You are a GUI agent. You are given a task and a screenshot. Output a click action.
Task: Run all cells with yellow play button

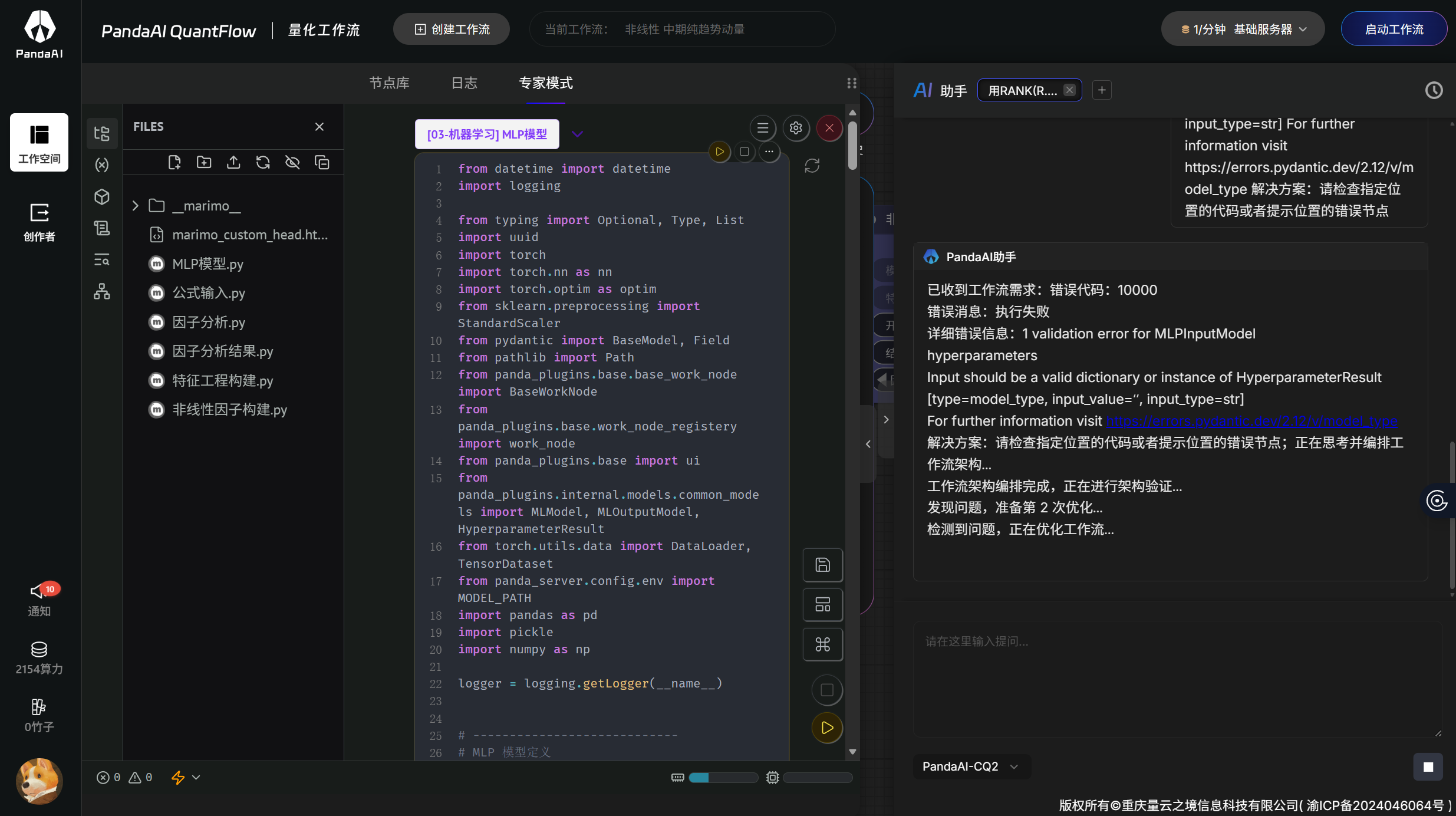[827, 728]
